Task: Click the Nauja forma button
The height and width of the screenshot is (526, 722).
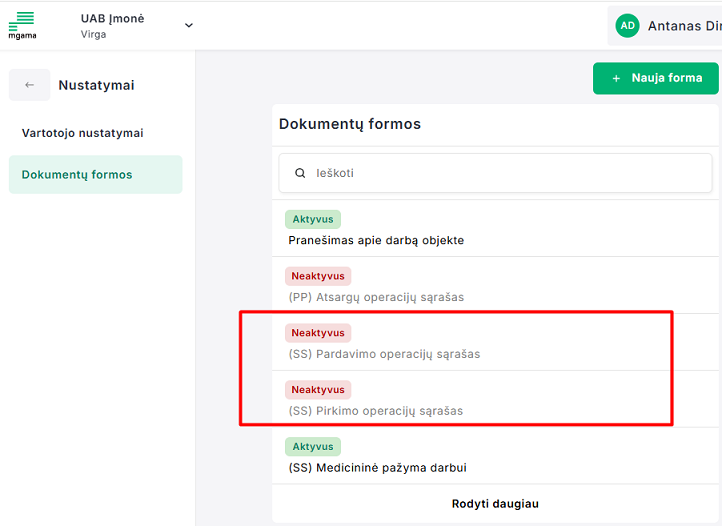Action: pos(655,78)
